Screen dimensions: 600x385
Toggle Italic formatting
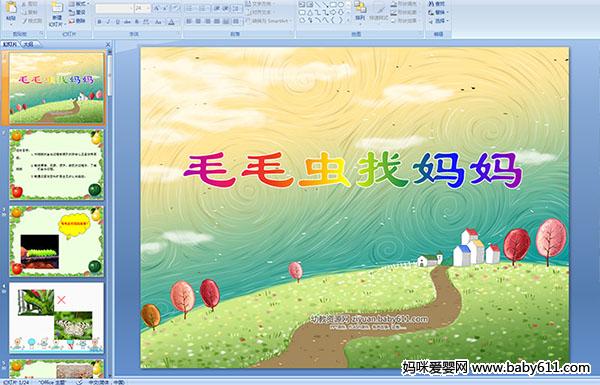coord(108,22)
